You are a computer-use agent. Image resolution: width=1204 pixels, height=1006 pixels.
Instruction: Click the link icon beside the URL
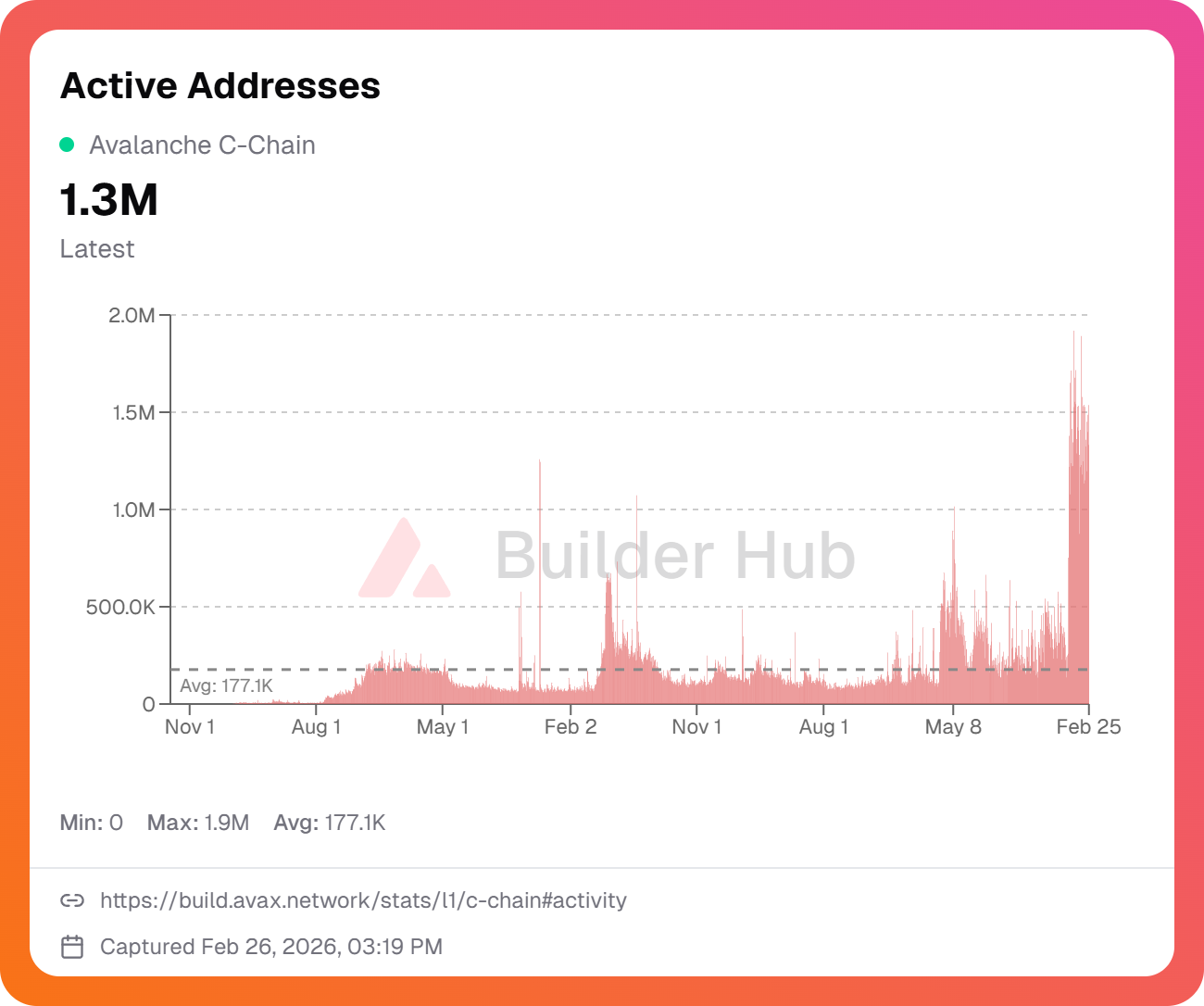click(72, 899)
